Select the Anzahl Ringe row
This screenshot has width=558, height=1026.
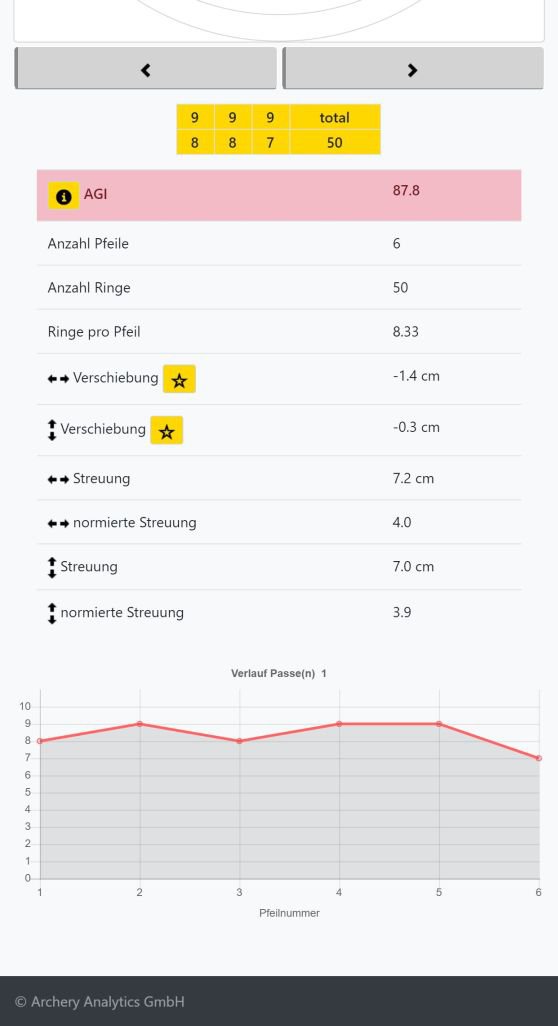[279, 287]
